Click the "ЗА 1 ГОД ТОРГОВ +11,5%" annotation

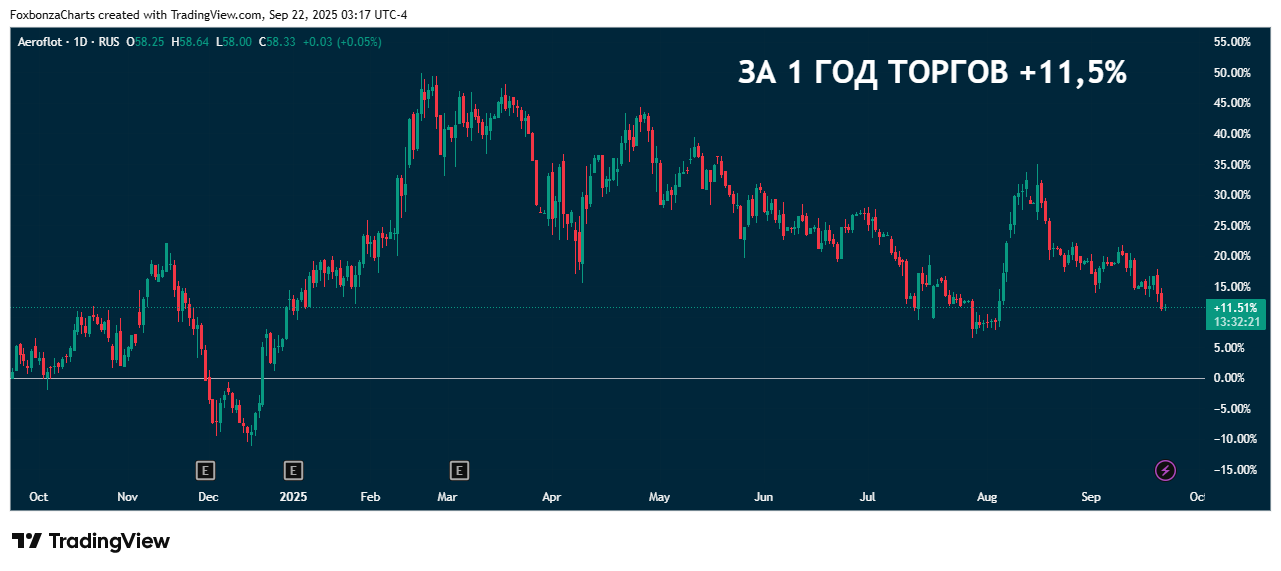pyautogui.click(x=932, y=73)
